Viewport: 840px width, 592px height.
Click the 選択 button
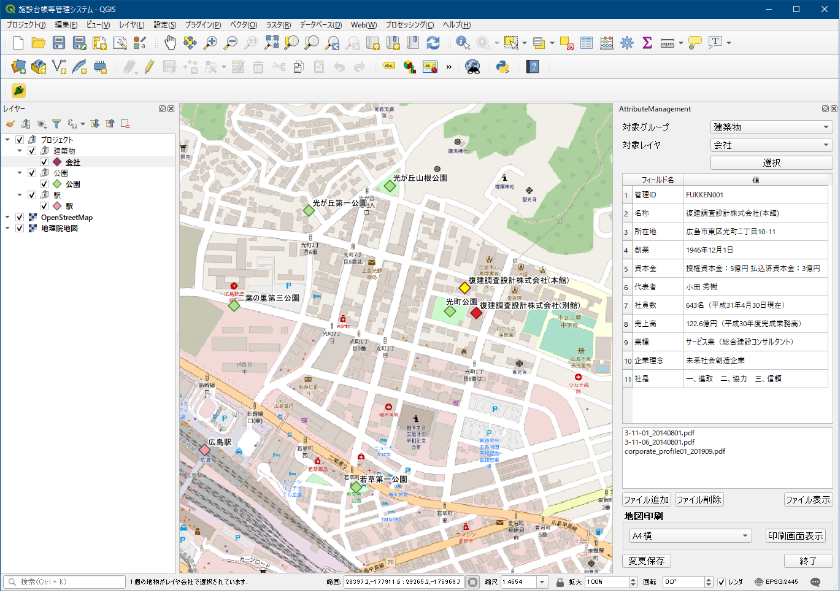771,163
